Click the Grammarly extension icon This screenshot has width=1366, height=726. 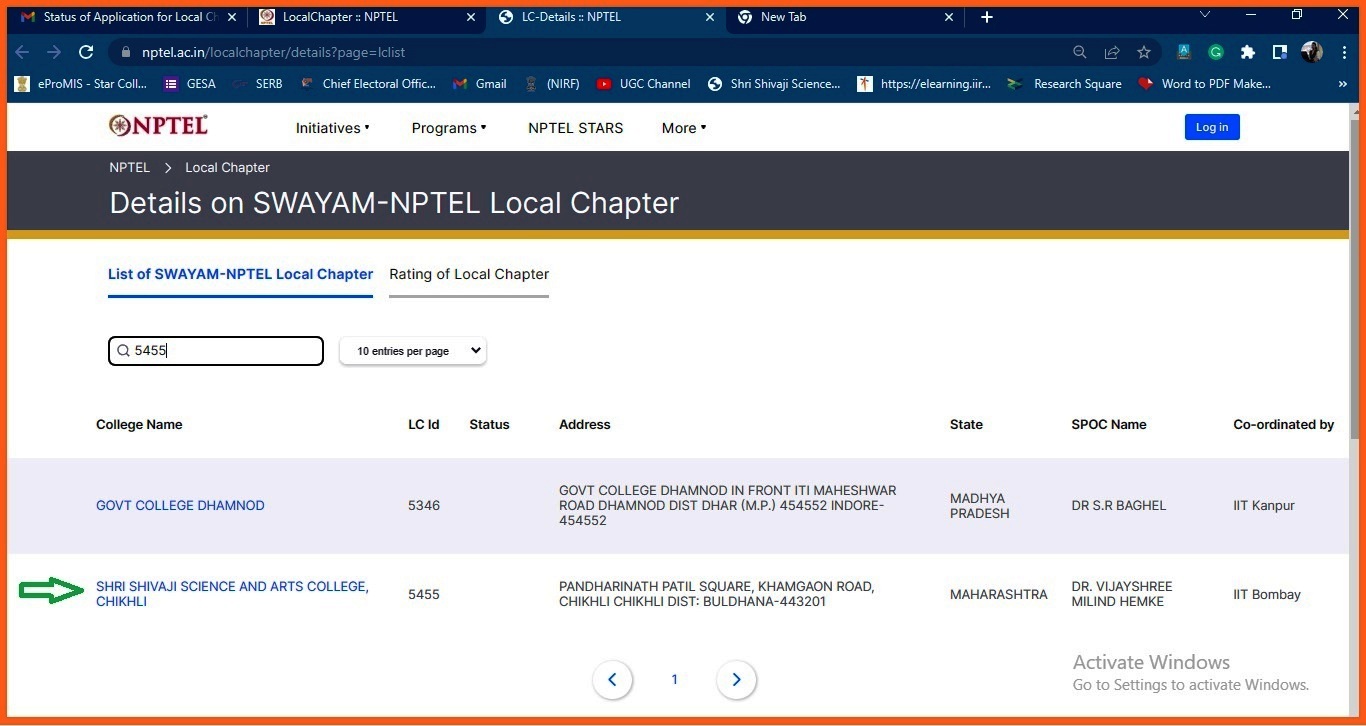click(1216, 52)
